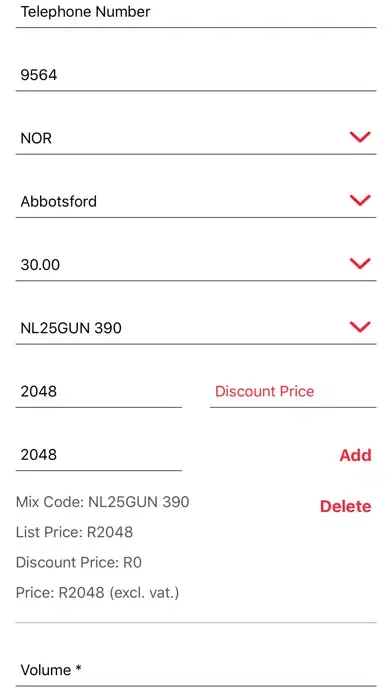Tap the red chevron beside NL25GUN 390
Screen dimensions: 392x696
click(360, 328)
